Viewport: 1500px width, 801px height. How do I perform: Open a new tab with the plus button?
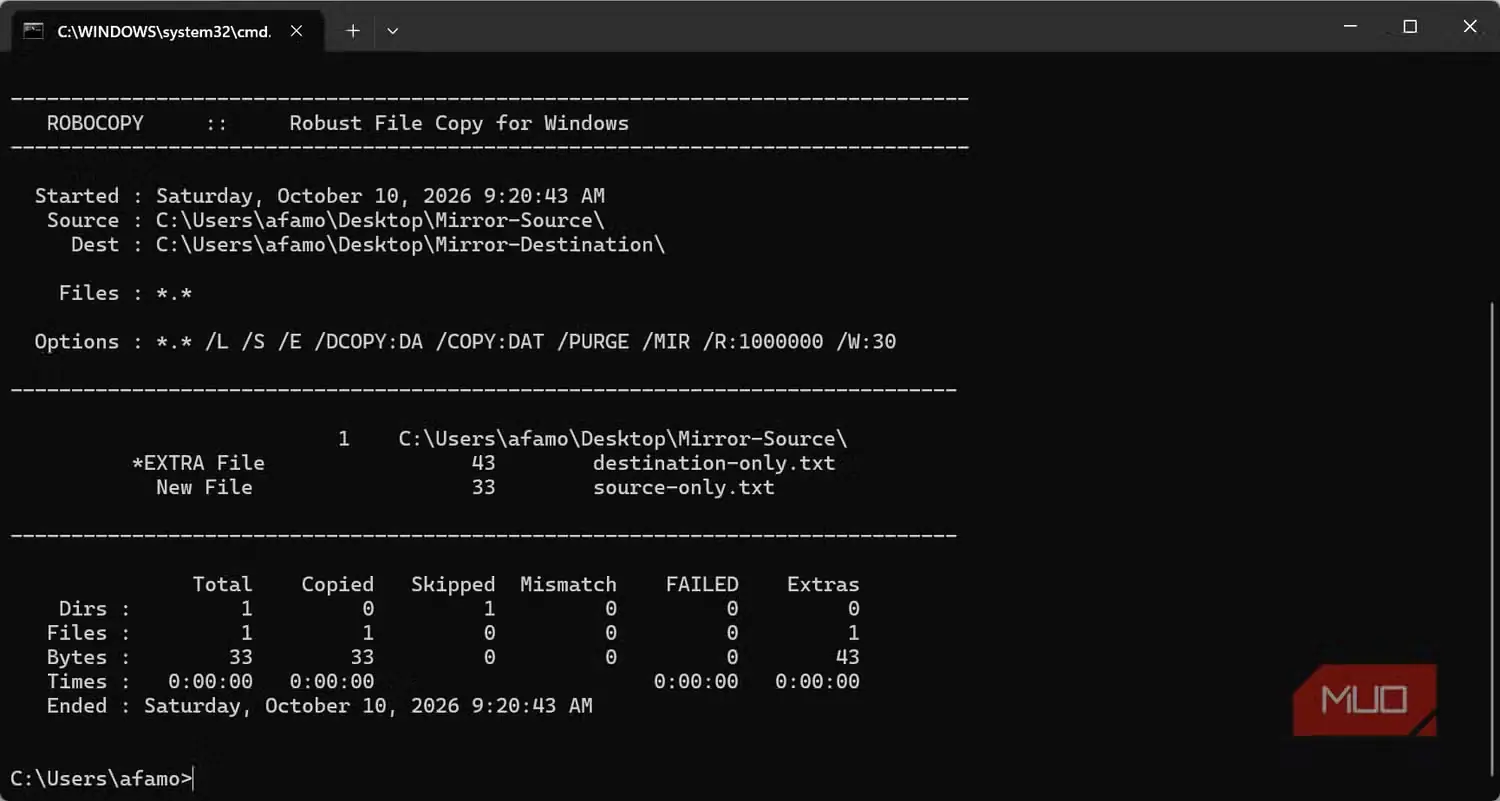tap(352, 31)
